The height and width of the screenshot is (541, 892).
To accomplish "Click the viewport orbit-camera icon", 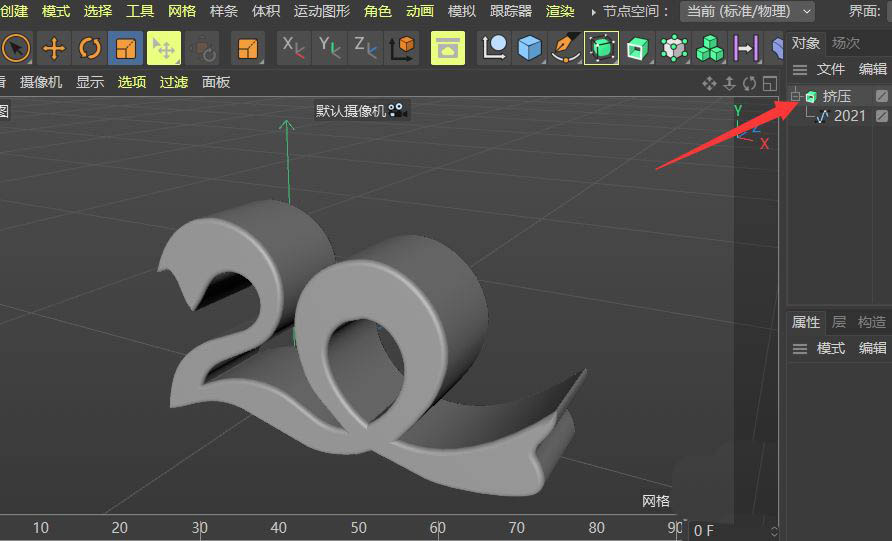I will click(749, 84).
